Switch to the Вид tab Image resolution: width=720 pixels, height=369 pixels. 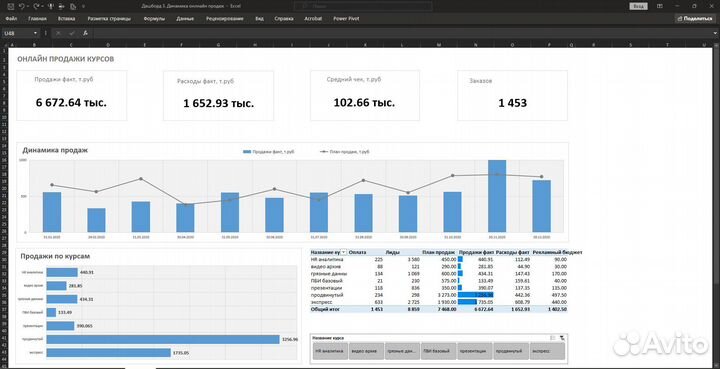[x=259, y=19]
